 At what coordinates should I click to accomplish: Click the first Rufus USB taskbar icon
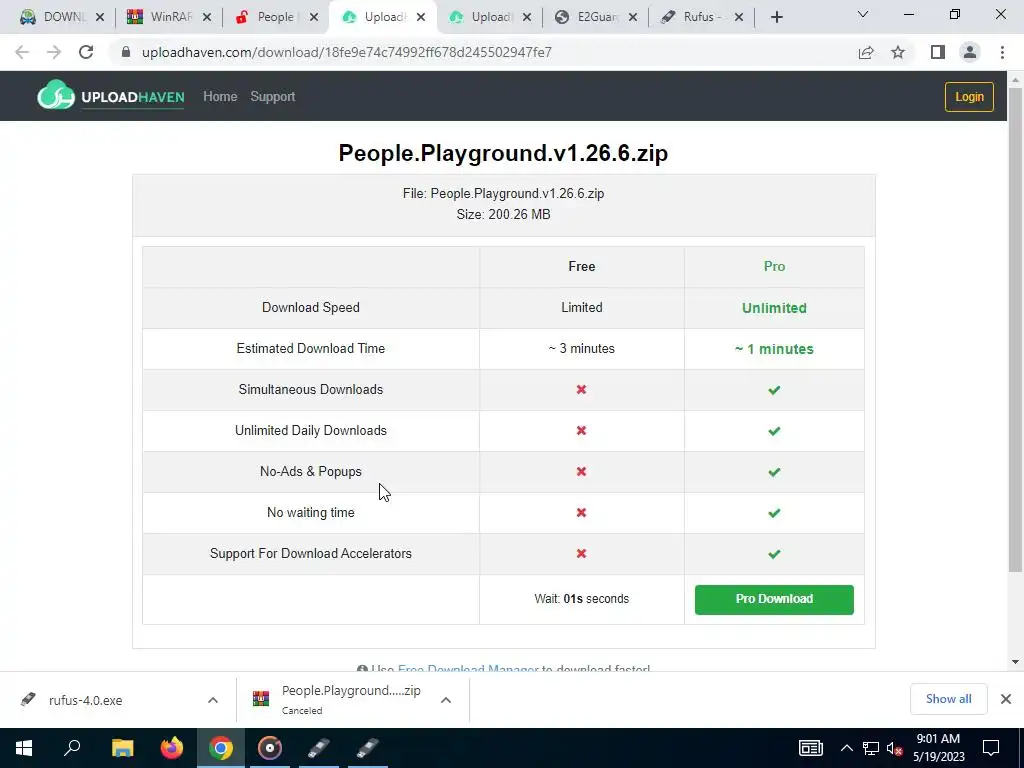pos(319,748)
